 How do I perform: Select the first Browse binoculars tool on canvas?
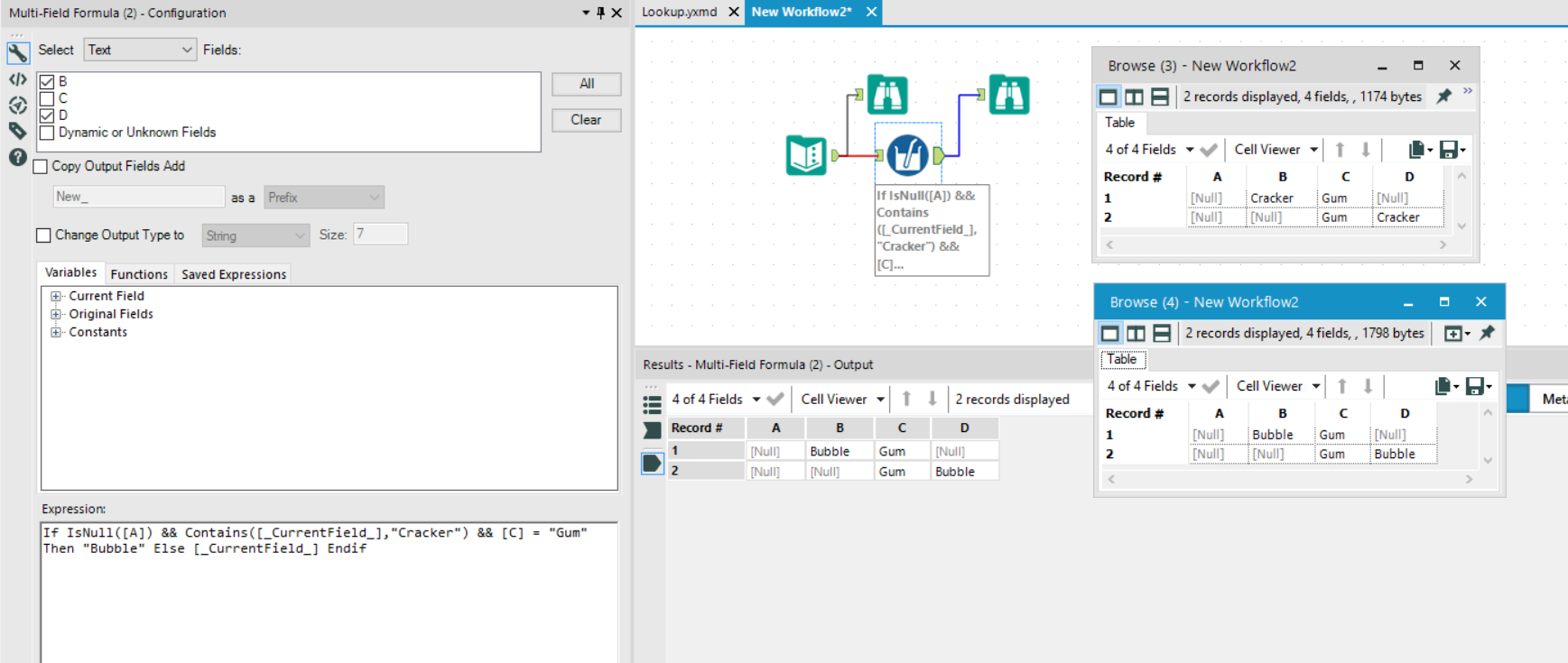click(887, 95)
